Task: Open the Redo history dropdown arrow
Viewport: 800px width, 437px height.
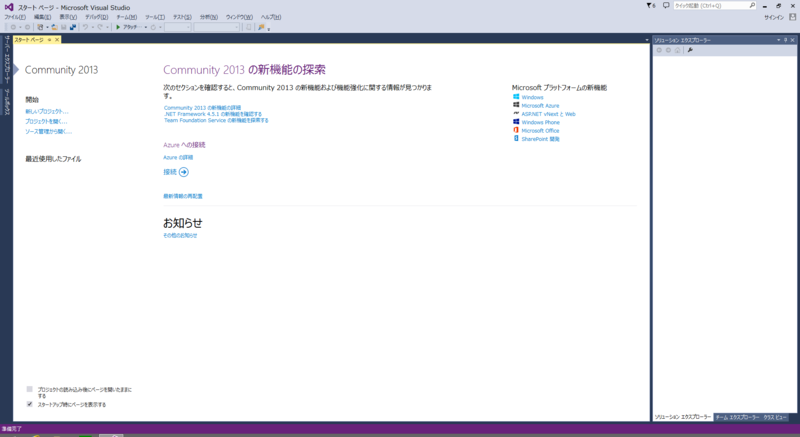Action: point(107,27)
